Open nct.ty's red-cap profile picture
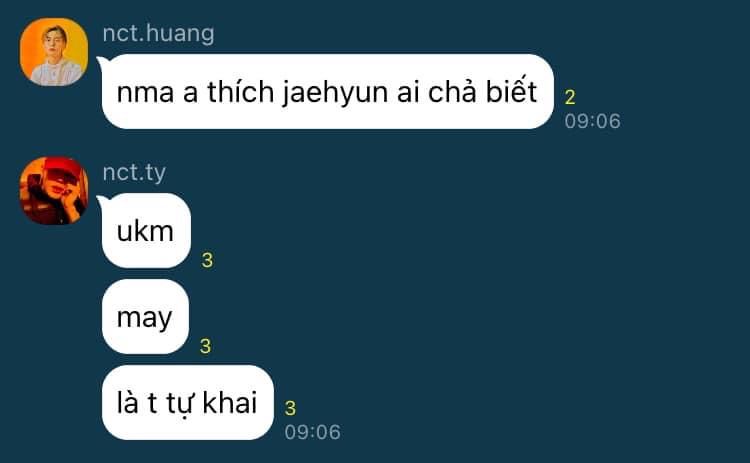 pos(54,190)
